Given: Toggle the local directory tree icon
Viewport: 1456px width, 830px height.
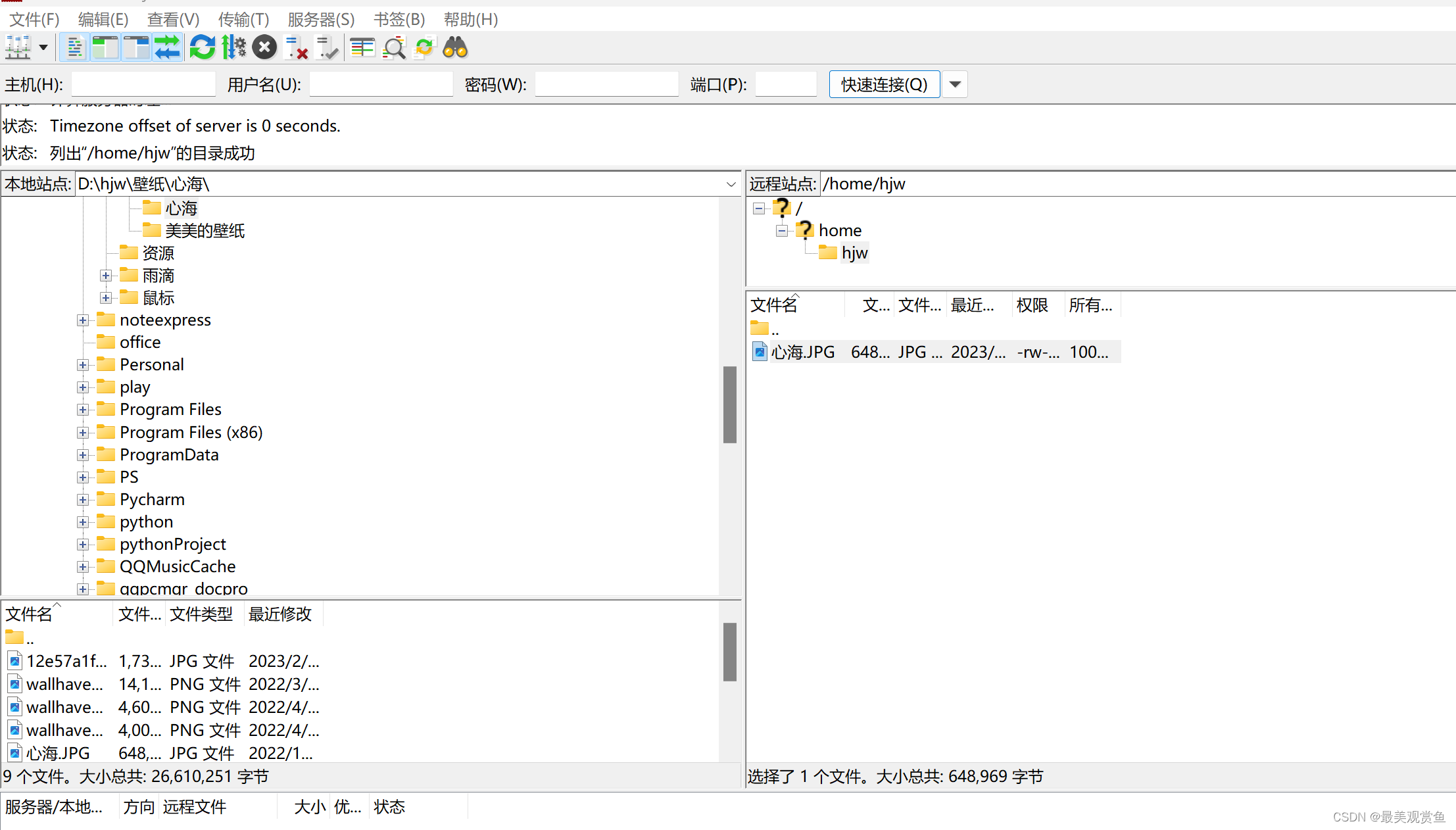Looking at the screenshot, I should (x=105, y=48).
